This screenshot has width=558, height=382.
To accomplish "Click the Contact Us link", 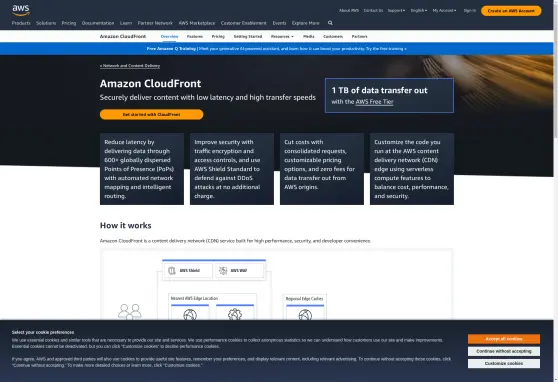I will pyautogui.click(x=373, y=11).
